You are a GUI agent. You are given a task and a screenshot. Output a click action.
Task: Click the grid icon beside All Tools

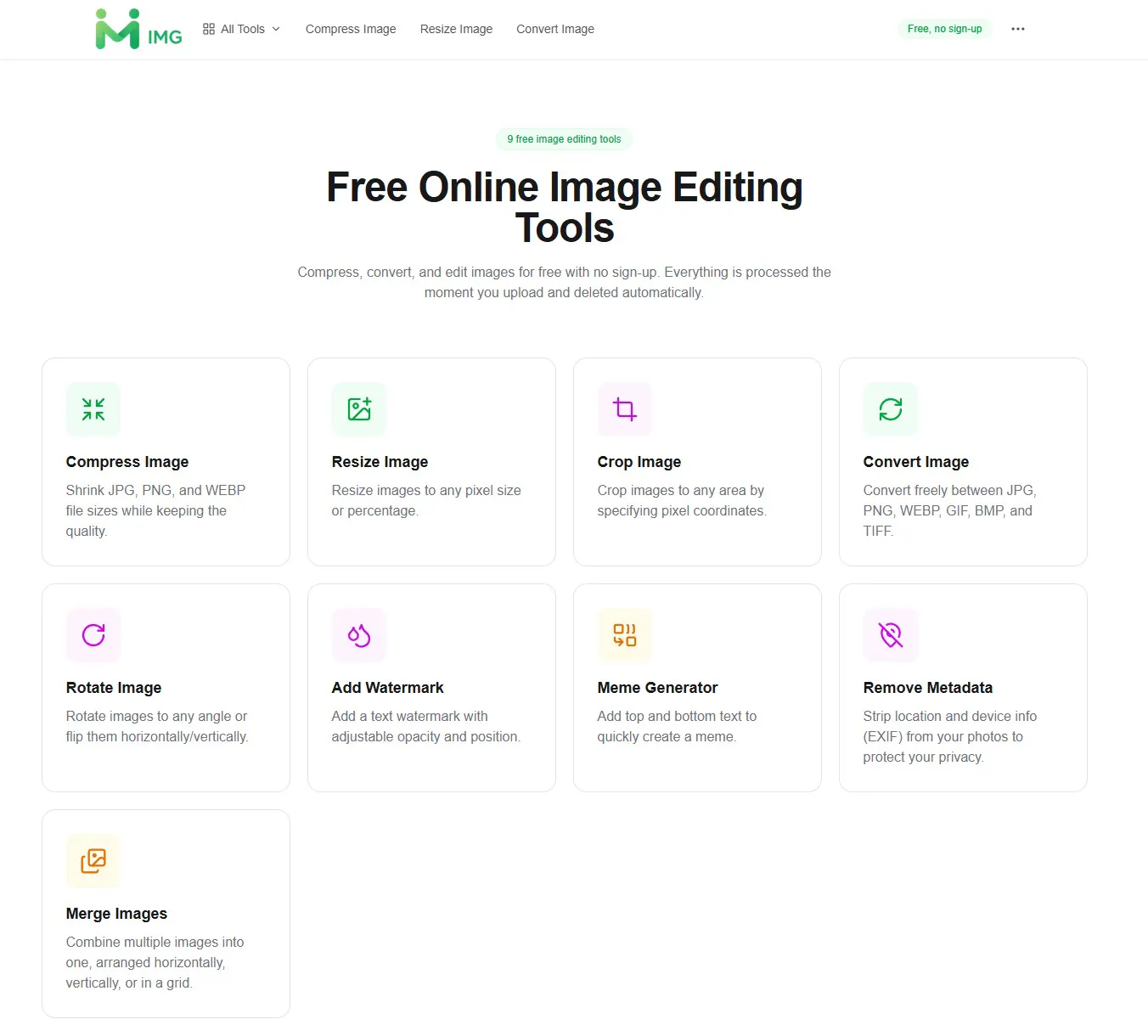(209, 29)
